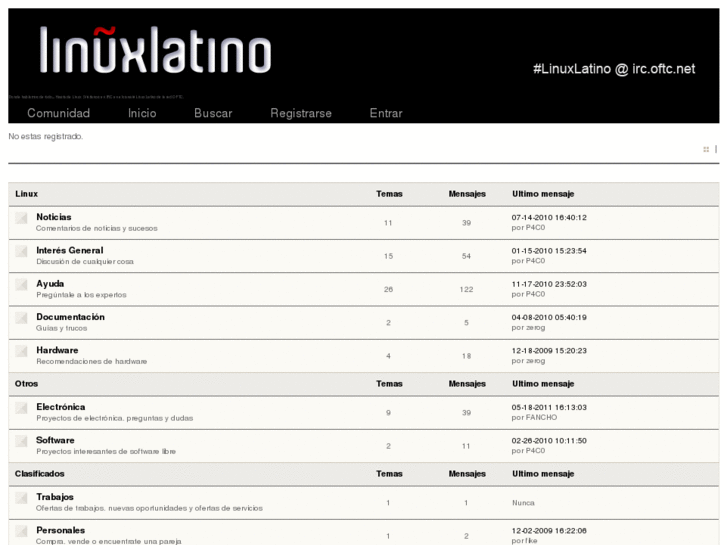The width and height of the screenshot is (727, 545).
Task: Click the Hardware forum status icon
Action: [21, 351]
